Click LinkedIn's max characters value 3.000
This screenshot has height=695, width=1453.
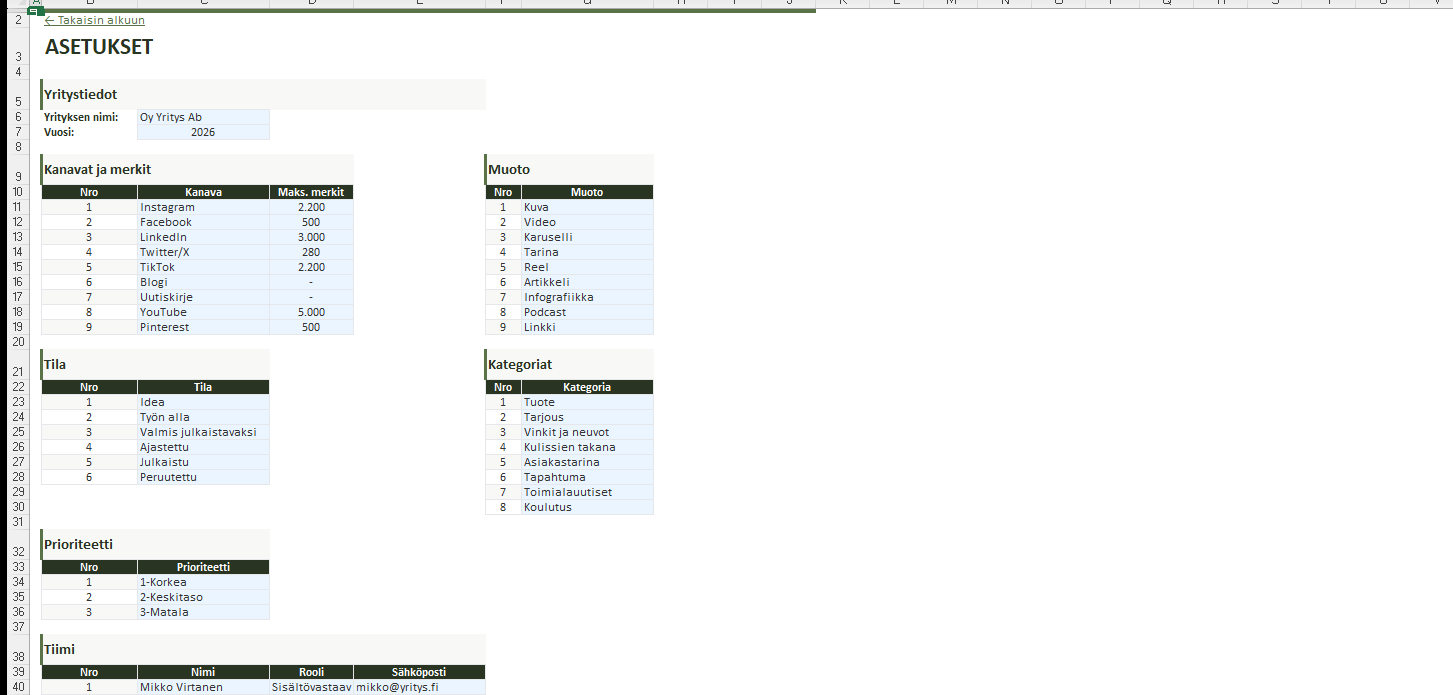(x=311, y=237)
